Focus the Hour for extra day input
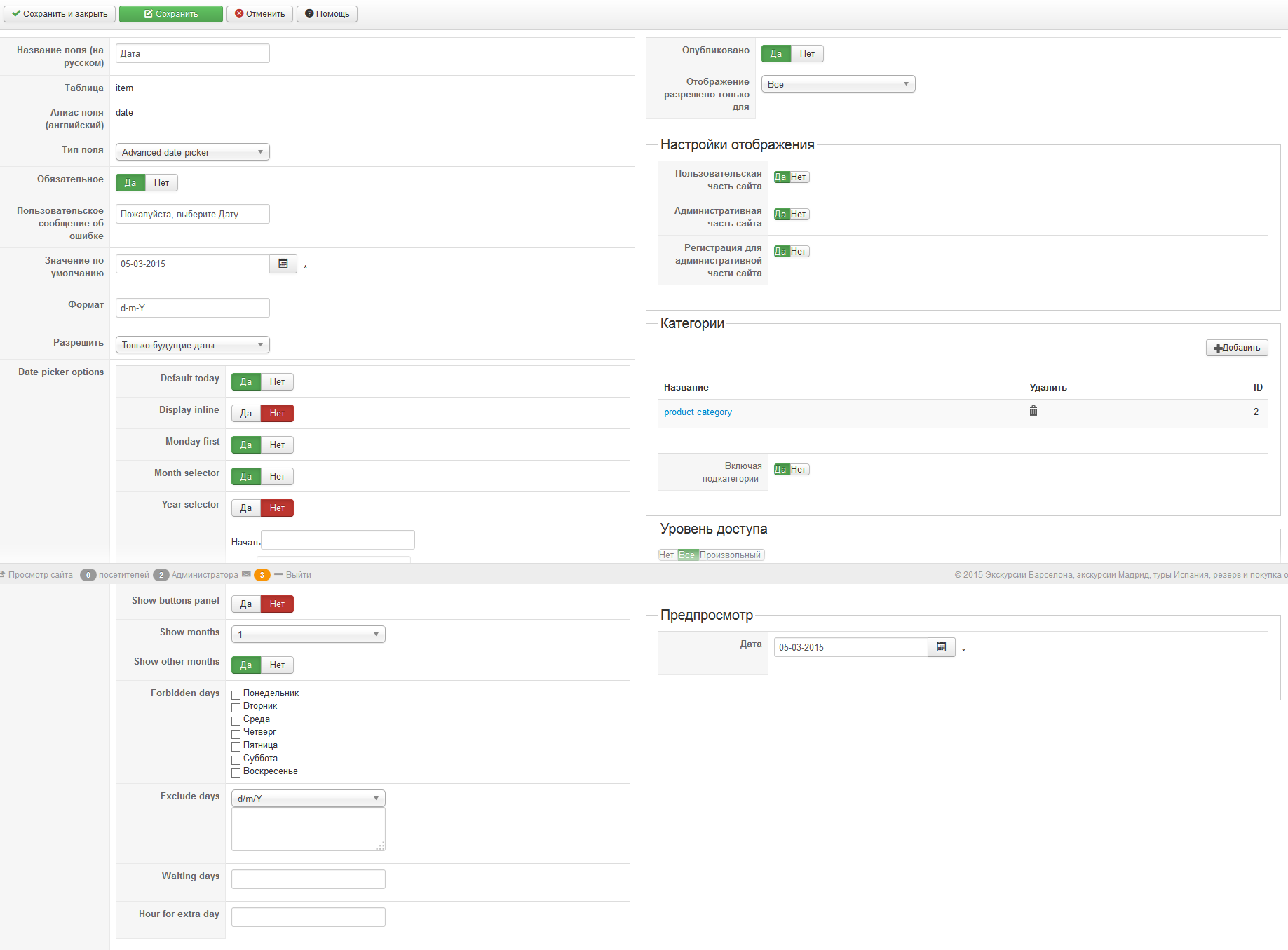The image size is (1288, 950). [x=309, y=917]
